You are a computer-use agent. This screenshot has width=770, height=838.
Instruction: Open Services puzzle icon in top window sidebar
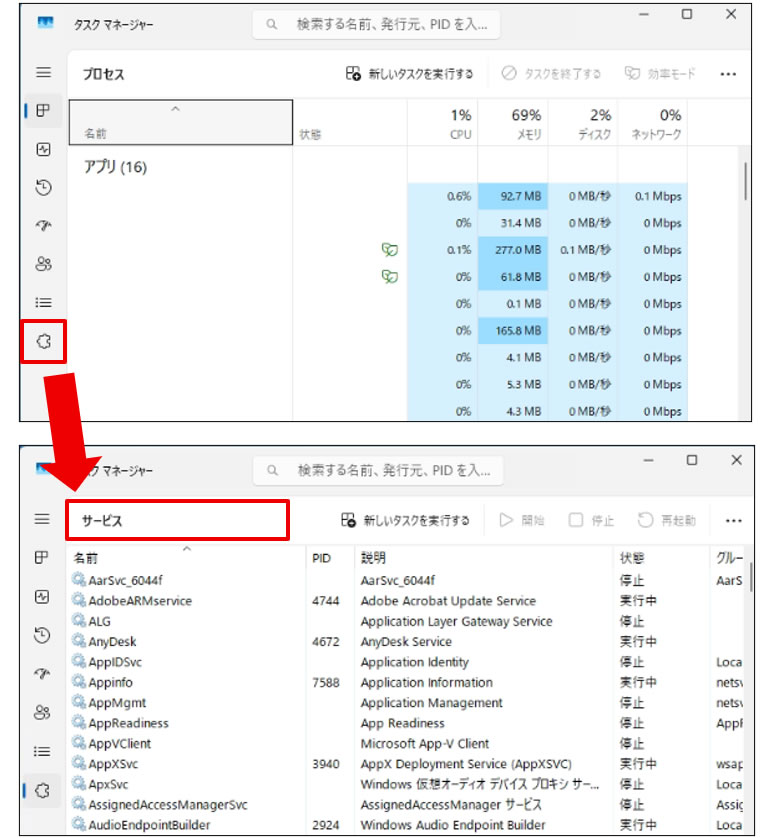(44, 342)
